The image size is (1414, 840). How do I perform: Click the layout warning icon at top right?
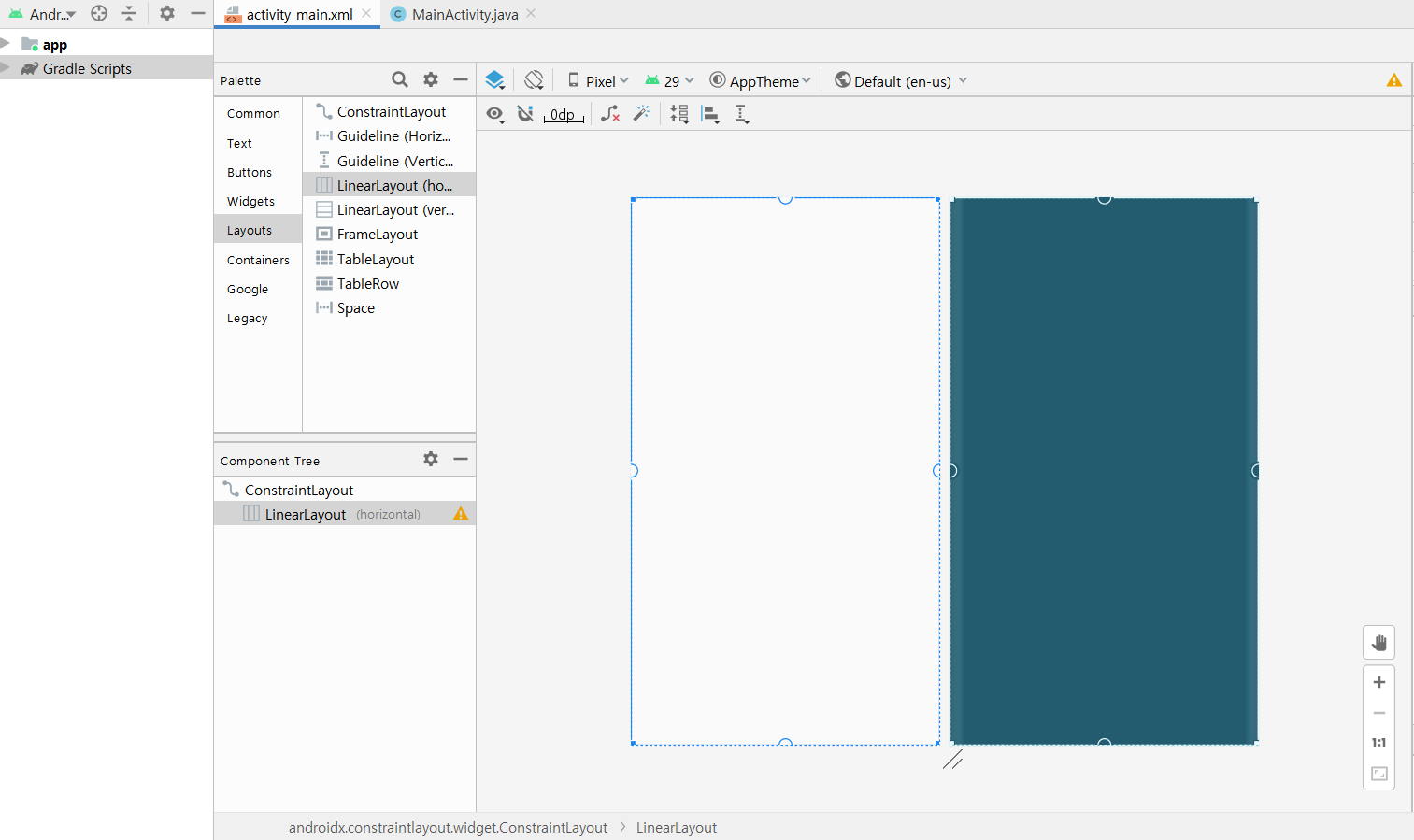tap(1394, 80)
